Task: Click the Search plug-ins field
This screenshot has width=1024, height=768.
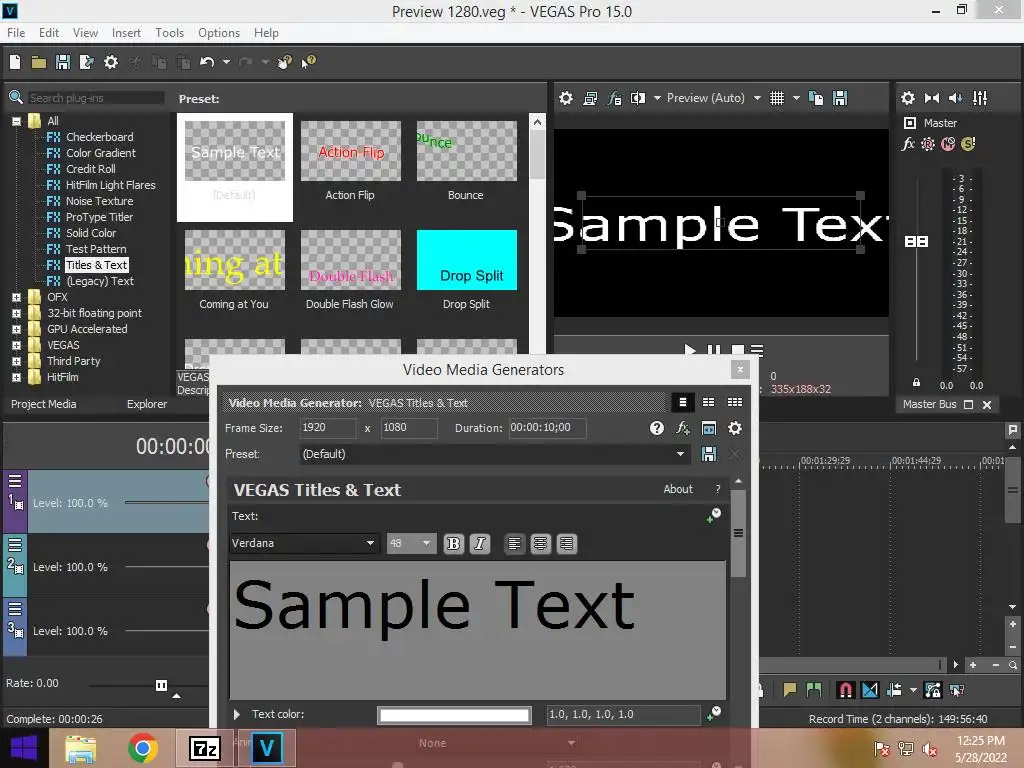Action: pyautogui.click(x=95, y=98)
